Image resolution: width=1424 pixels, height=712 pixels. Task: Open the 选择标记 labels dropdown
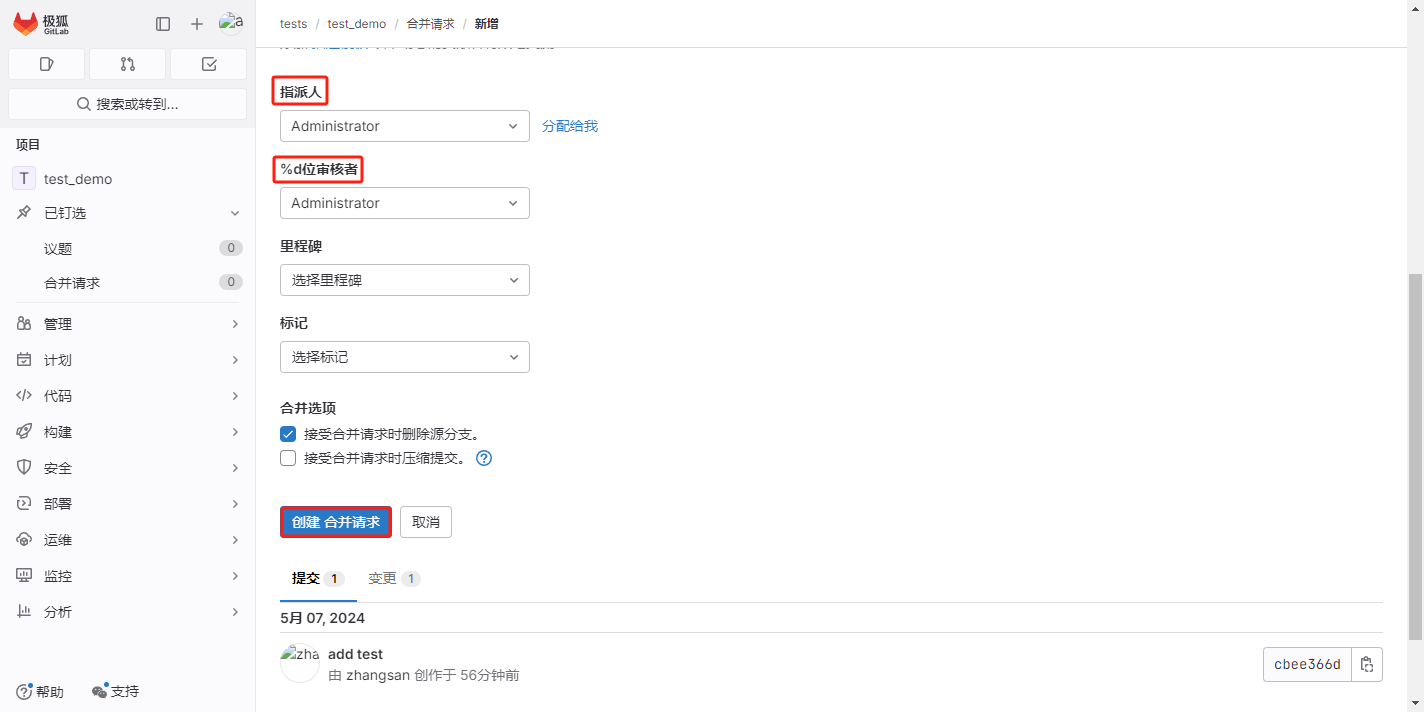[x=404, y=357]
